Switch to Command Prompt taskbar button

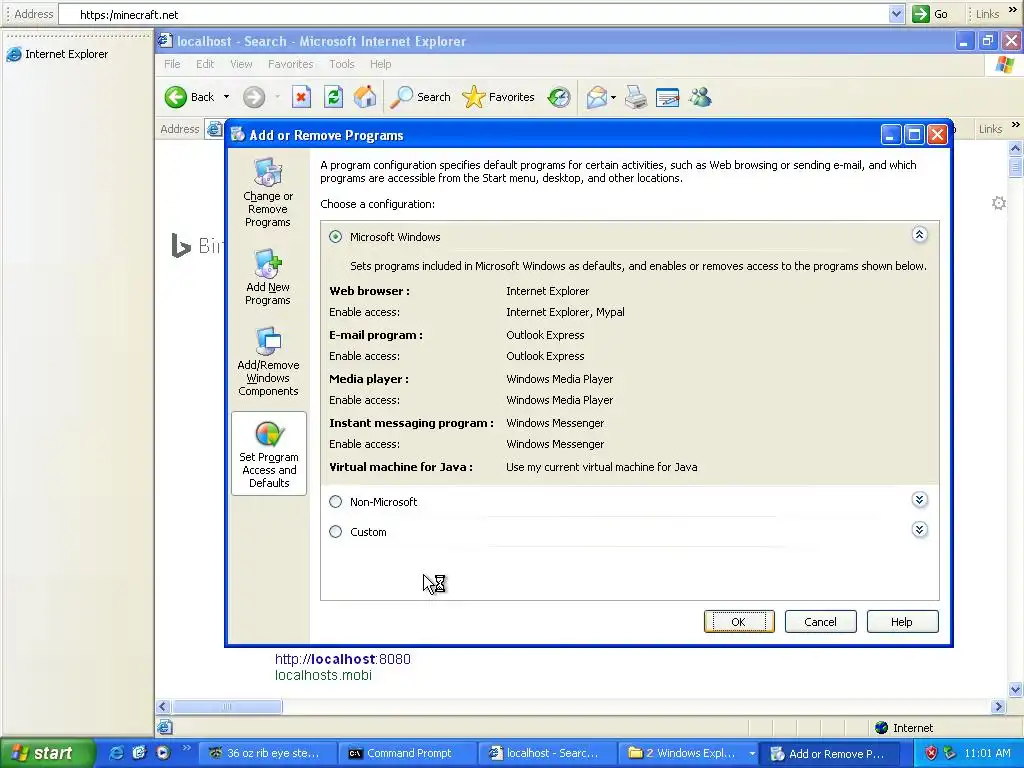[x=406, y=753]
